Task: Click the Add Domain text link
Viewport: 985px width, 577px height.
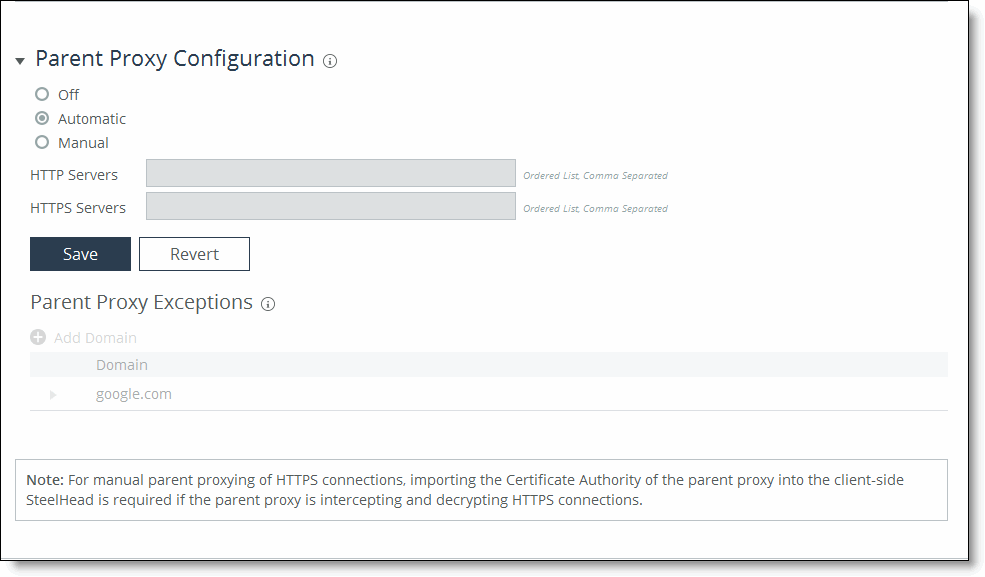Action: click(95, 338)
